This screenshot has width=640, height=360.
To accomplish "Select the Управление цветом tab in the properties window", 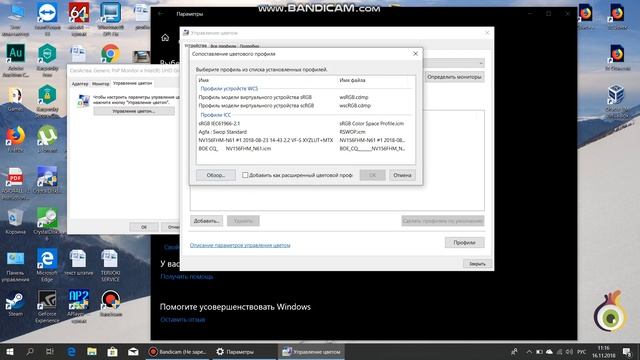I will 132,83.
